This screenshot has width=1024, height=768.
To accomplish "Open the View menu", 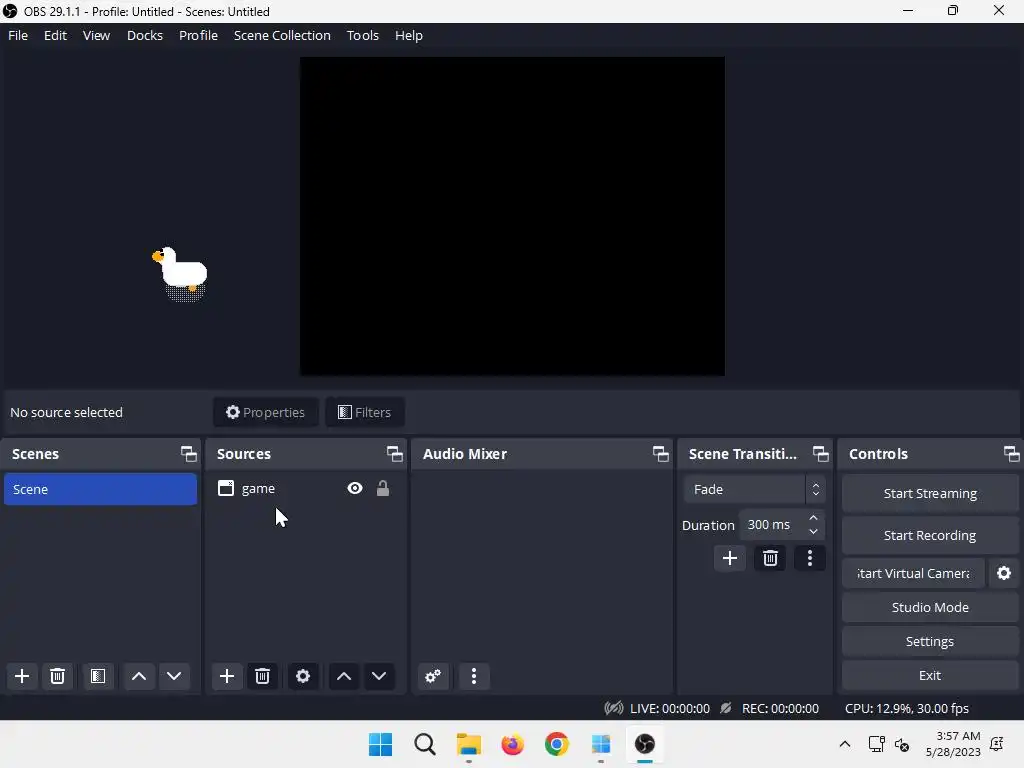I will (x=97, y=35).
